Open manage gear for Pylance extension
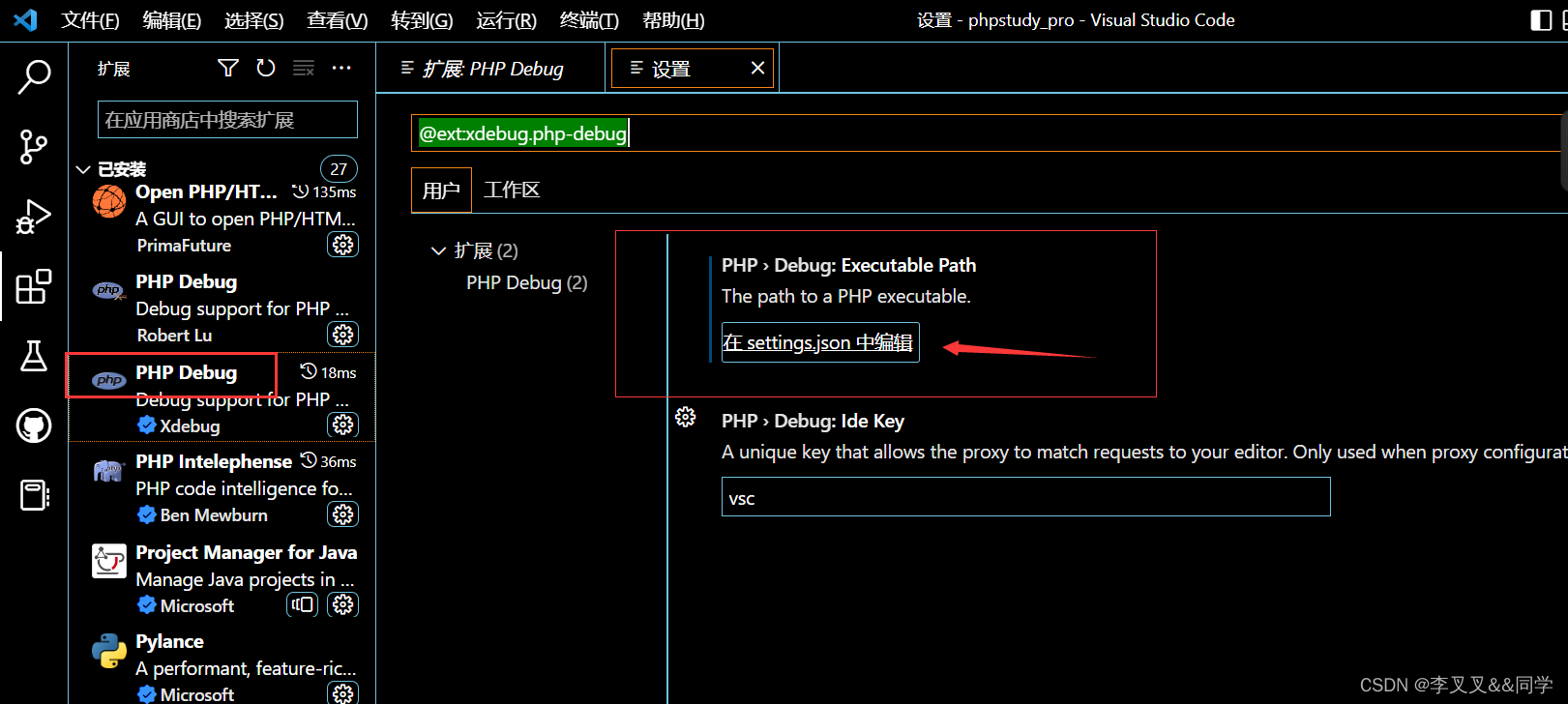Viewport: 1568px width, 704px height. (x=342, y=693)
